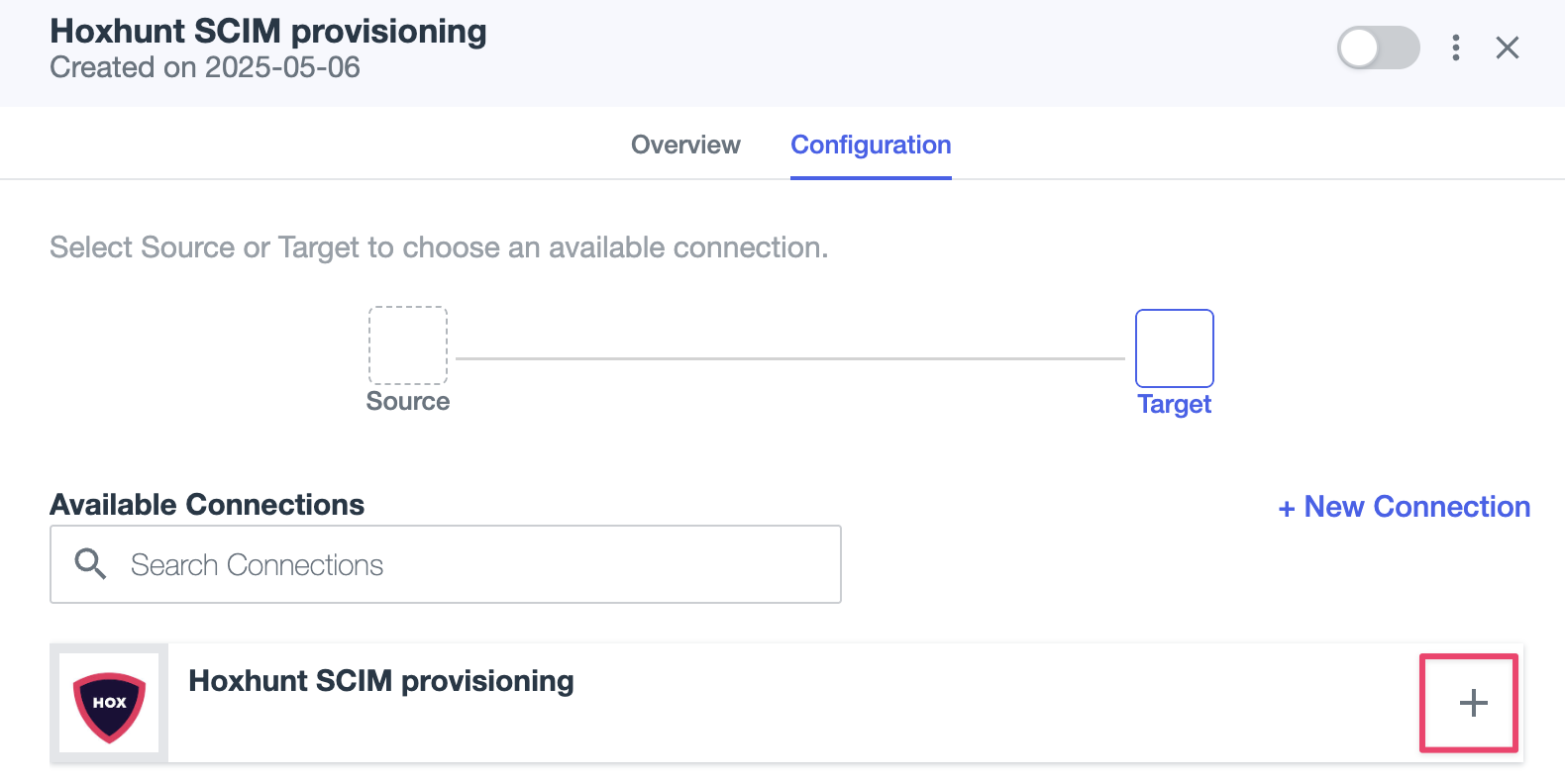The width and height of the screenshot is (1565, 784).
Task: Select the Target connection box
Action: click(1174, 348)
